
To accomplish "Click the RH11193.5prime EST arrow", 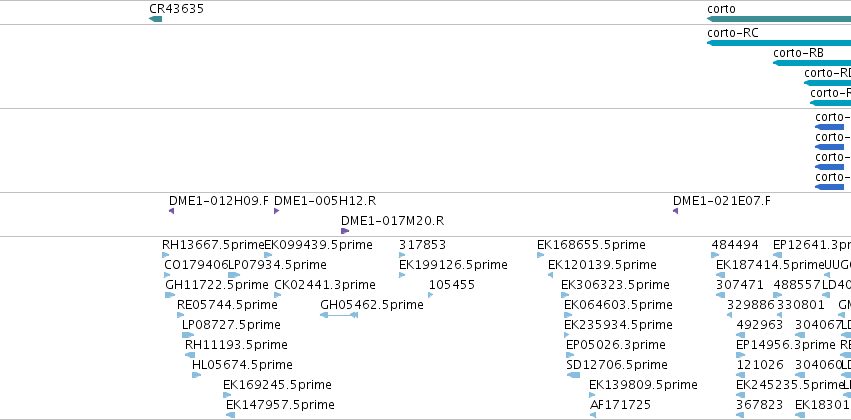I will click(x=190, y=355).
